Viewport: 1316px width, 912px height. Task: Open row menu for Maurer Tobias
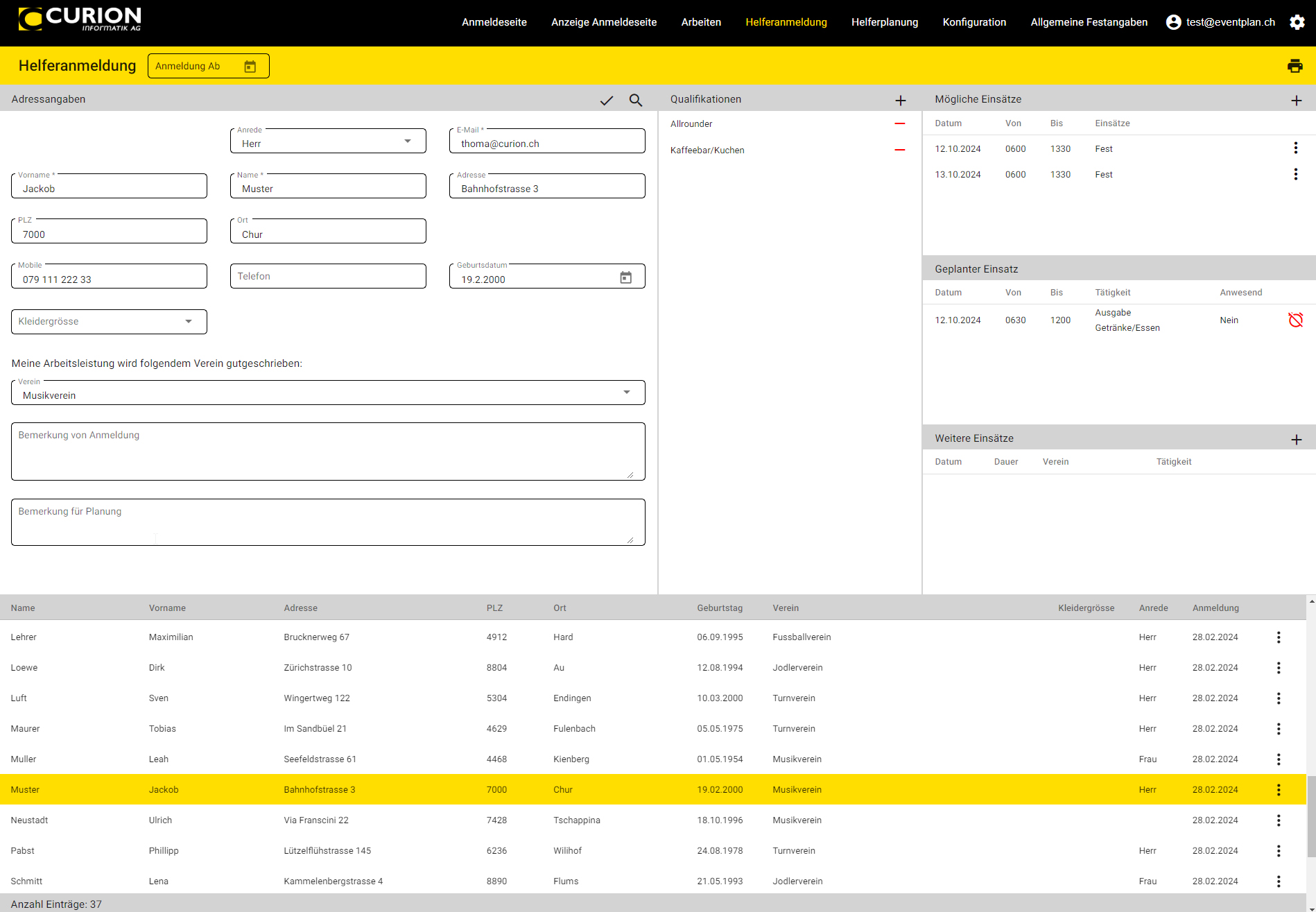pos(1279,728)
